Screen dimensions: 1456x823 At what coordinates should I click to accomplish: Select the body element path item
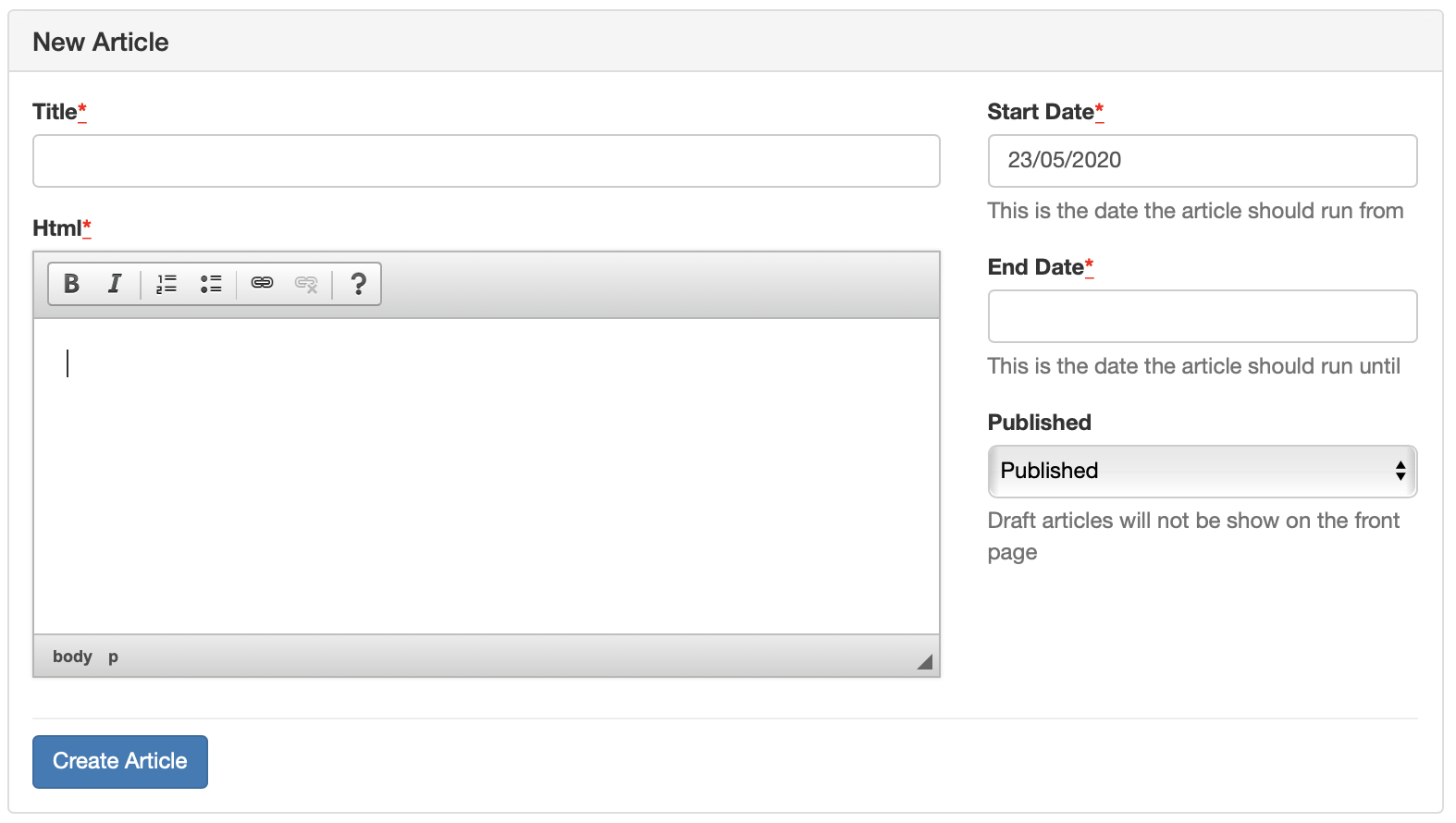pos(72,657)
